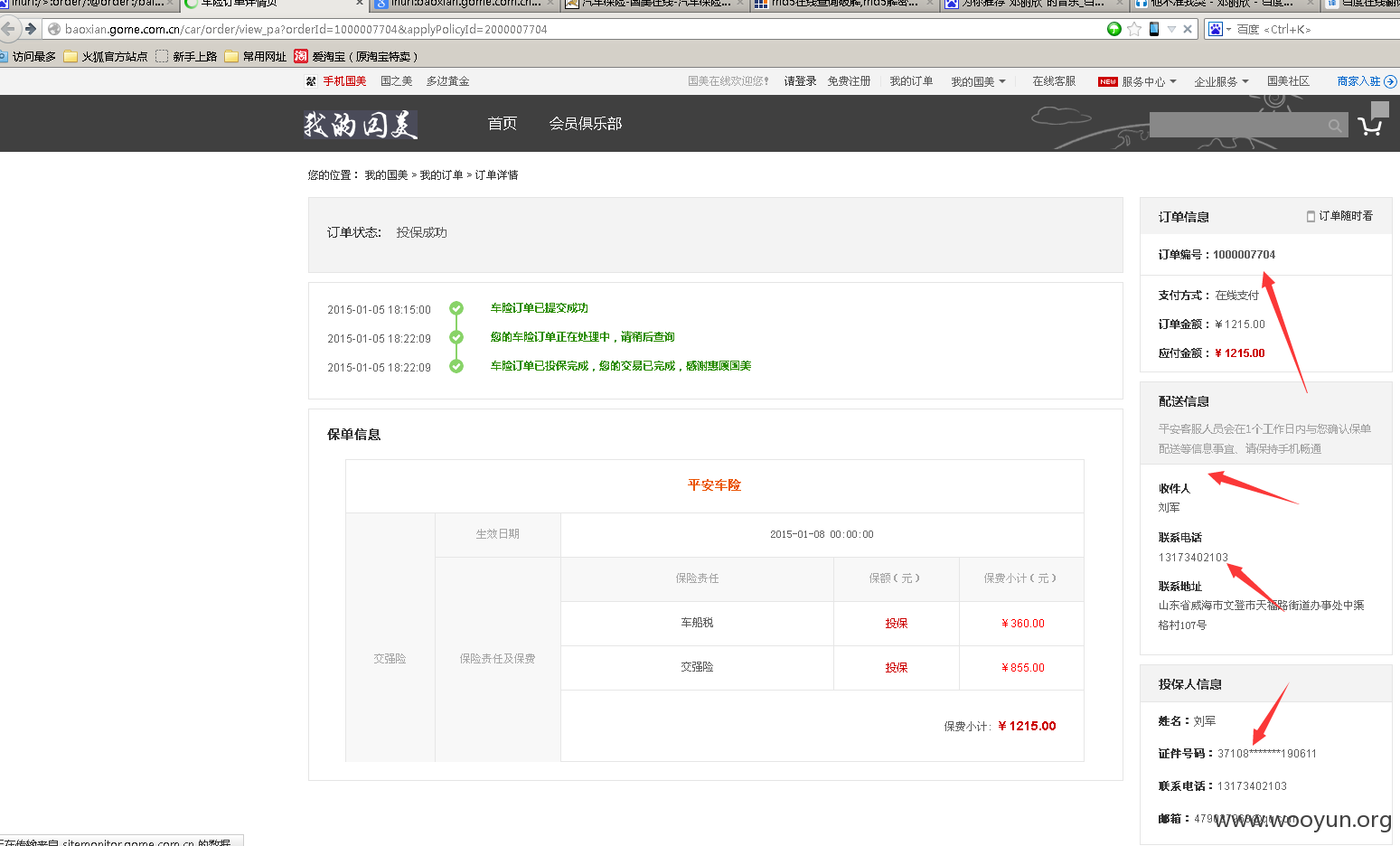Open 我的订单 in top navigation
Viewport: 1400px width, 846px height.
point(911,81)
